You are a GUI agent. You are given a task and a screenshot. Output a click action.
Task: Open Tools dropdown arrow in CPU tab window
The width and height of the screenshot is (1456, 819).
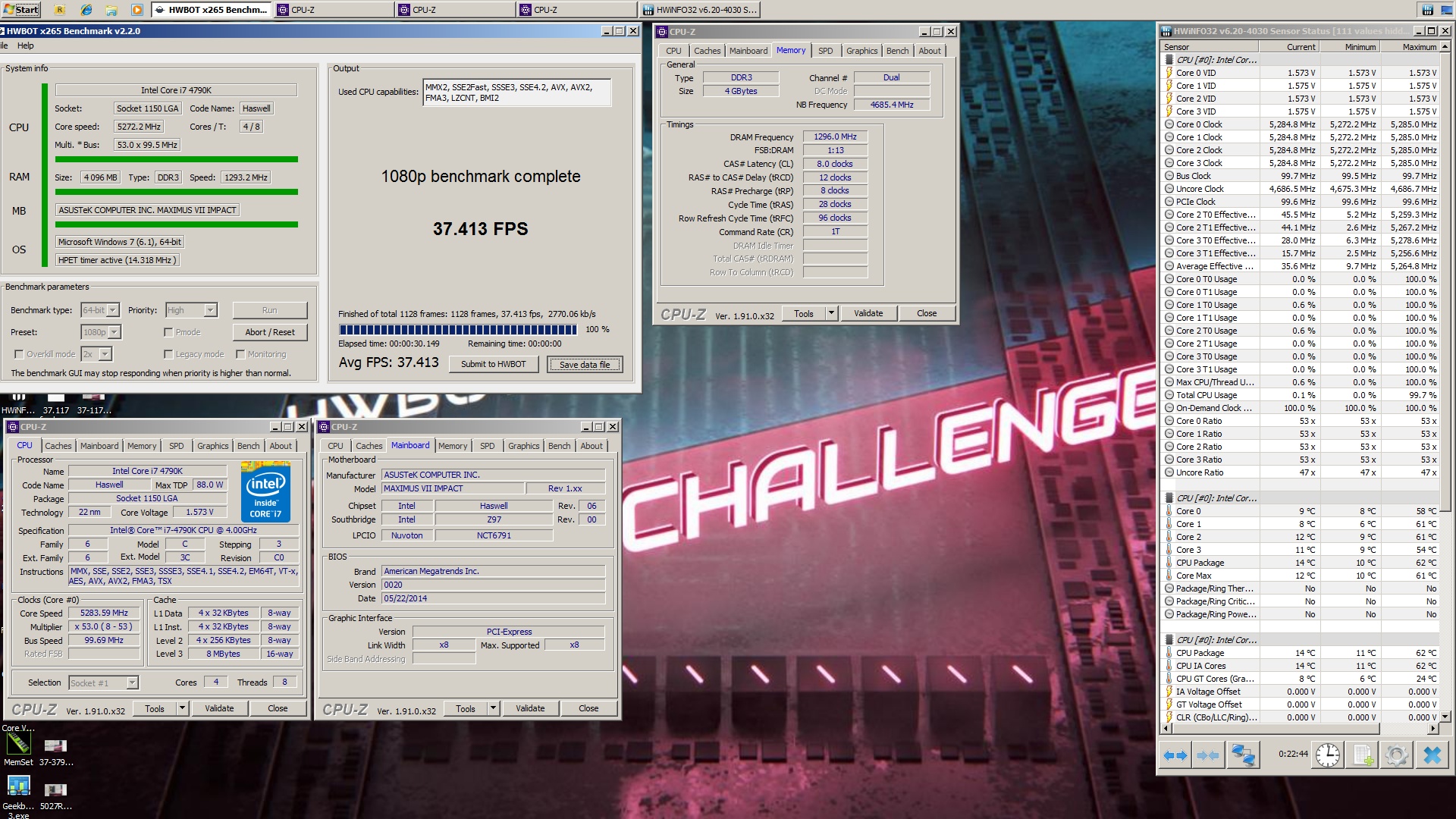pyautogui.click(x=182, y=708)
